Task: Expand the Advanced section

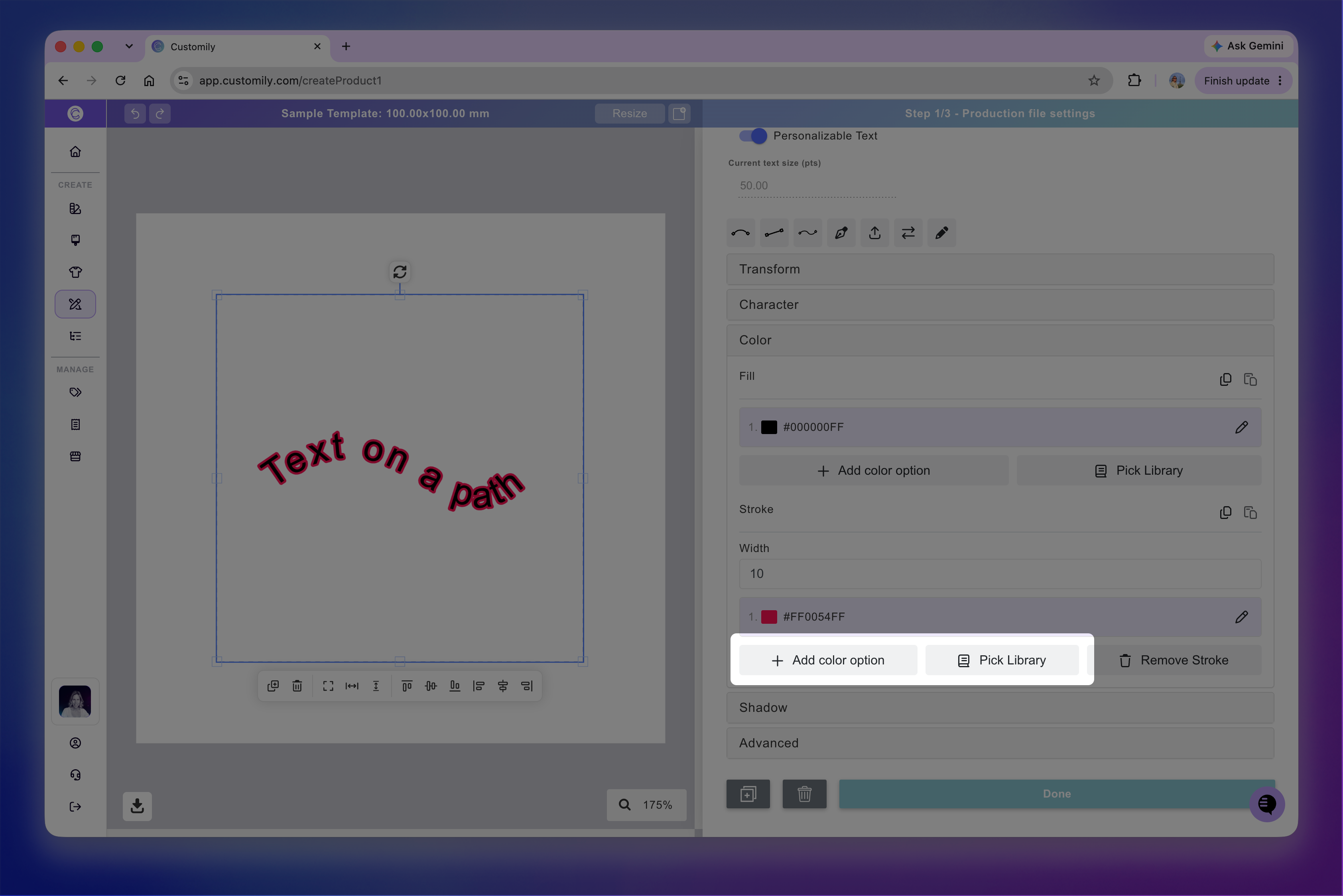Action: (1000, 743)
